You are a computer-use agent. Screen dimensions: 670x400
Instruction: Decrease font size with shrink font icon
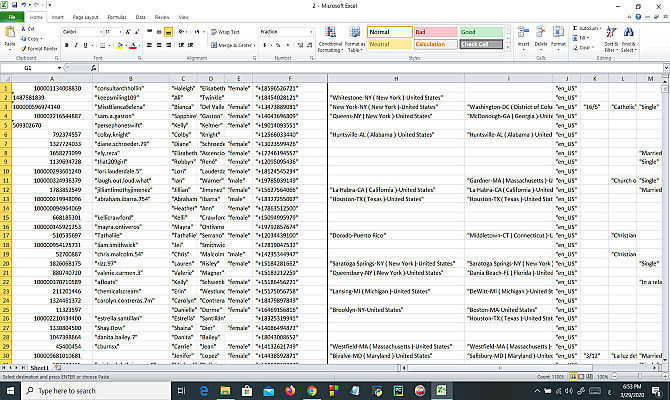[x=137, y=32]
